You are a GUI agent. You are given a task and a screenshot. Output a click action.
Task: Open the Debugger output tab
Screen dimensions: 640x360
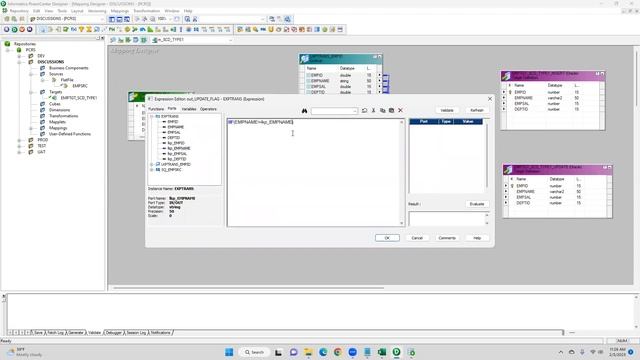pyautogui.click(x=114, y=333)
